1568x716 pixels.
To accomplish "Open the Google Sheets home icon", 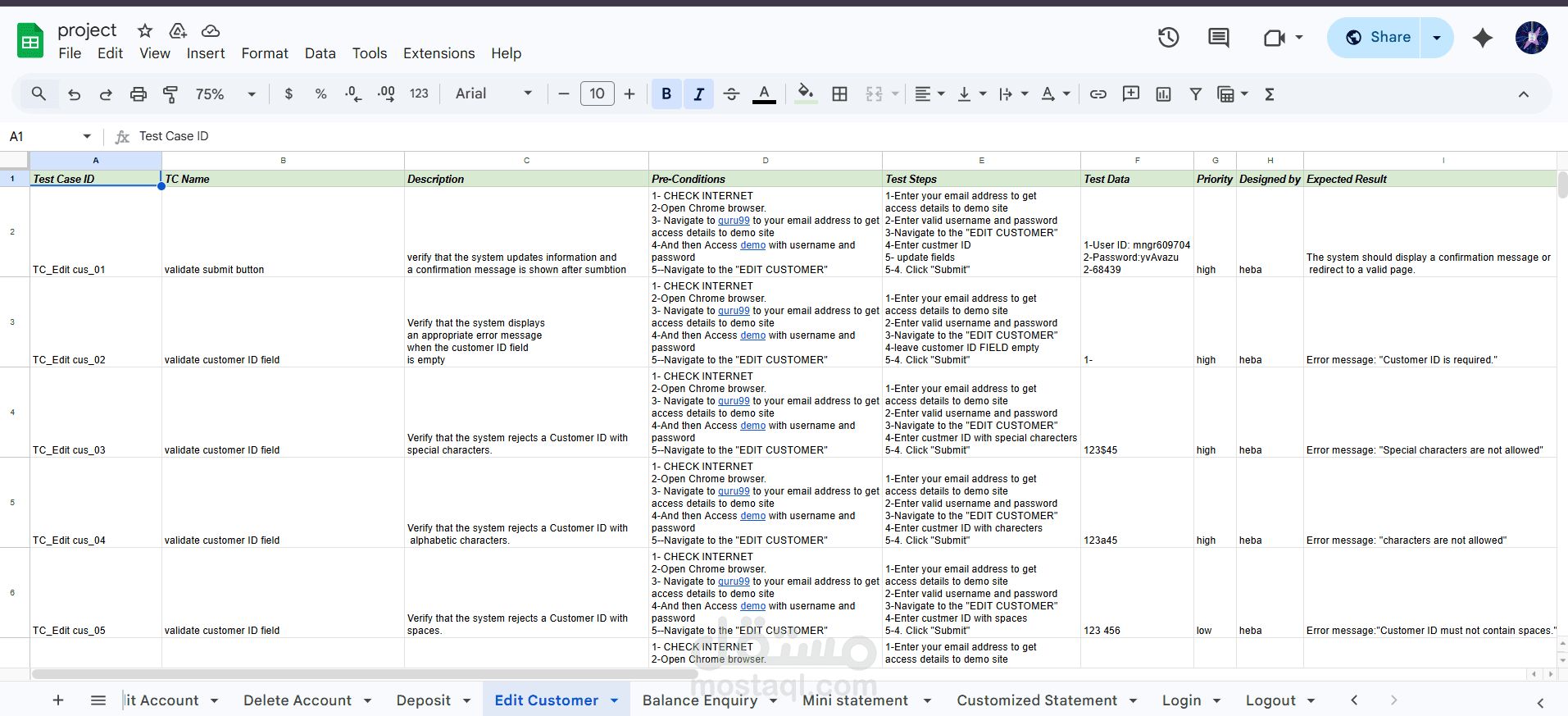I will click(30, 41).
